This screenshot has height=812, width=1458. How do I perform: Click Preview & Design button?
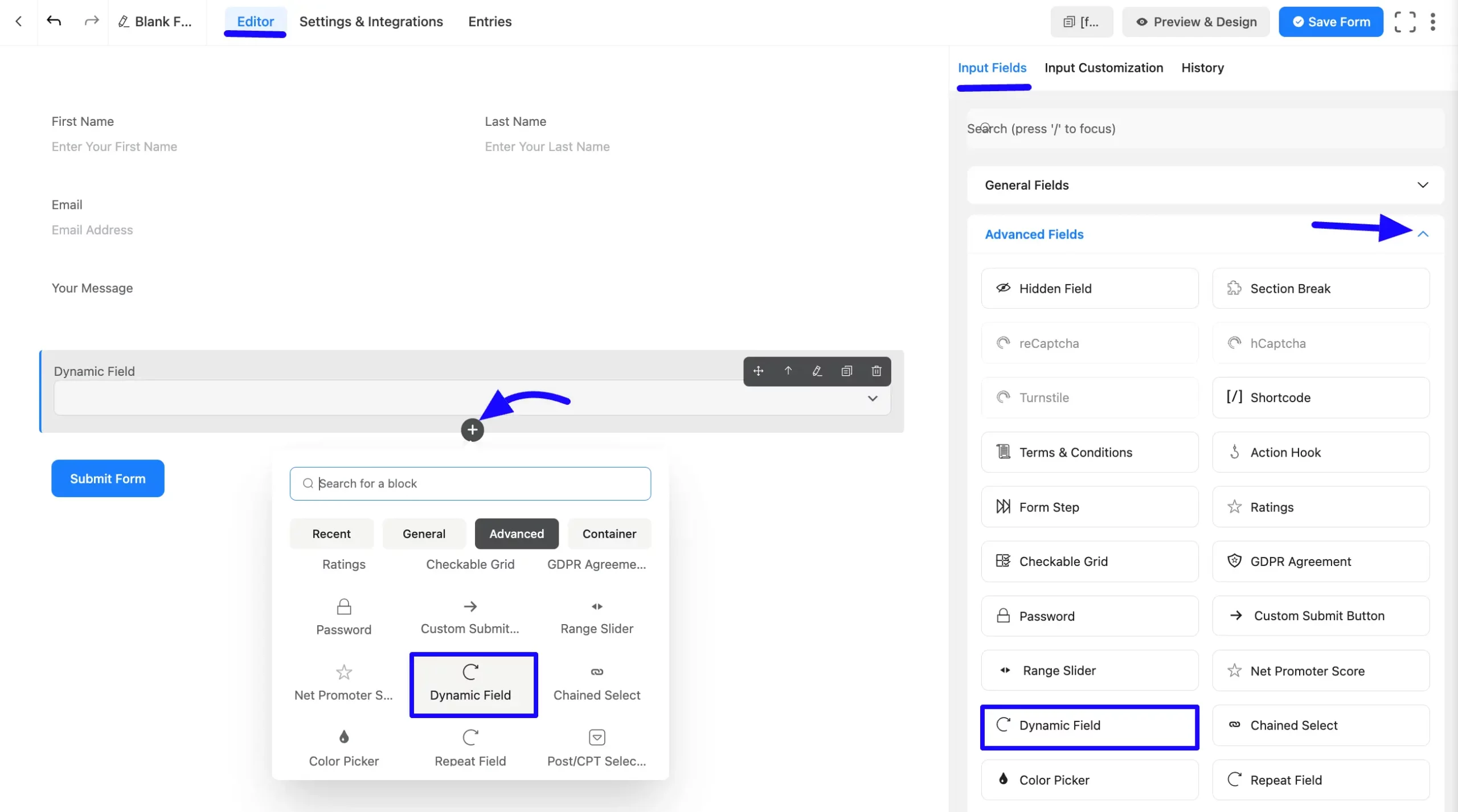tap(1196, 22)
